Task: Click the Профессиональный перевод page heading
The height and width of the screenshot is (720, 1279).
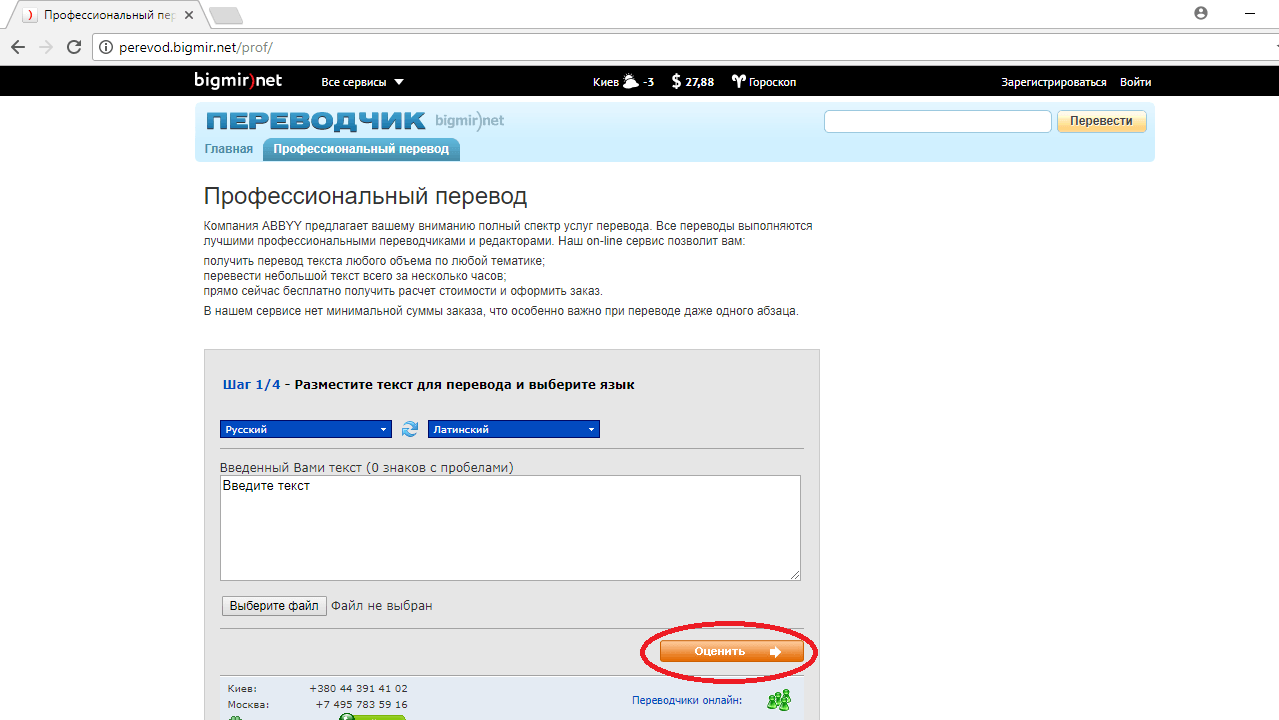Action: coord(365,196)
